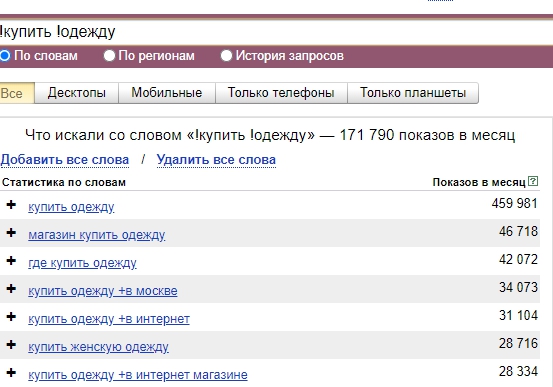
Task: Add 'купить одежду' with its plus icon
Action: pos(11,205)
